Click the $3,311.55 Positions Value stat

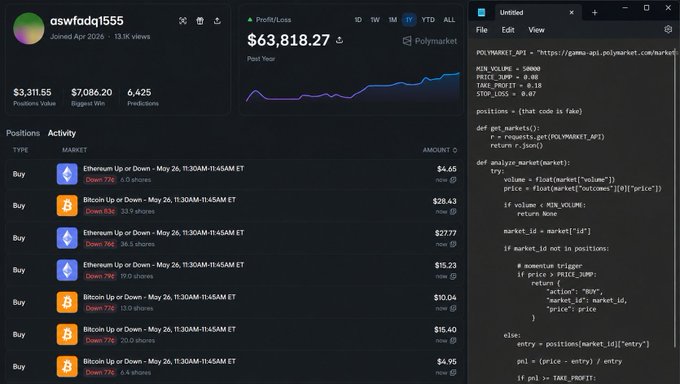click(34, 97)
